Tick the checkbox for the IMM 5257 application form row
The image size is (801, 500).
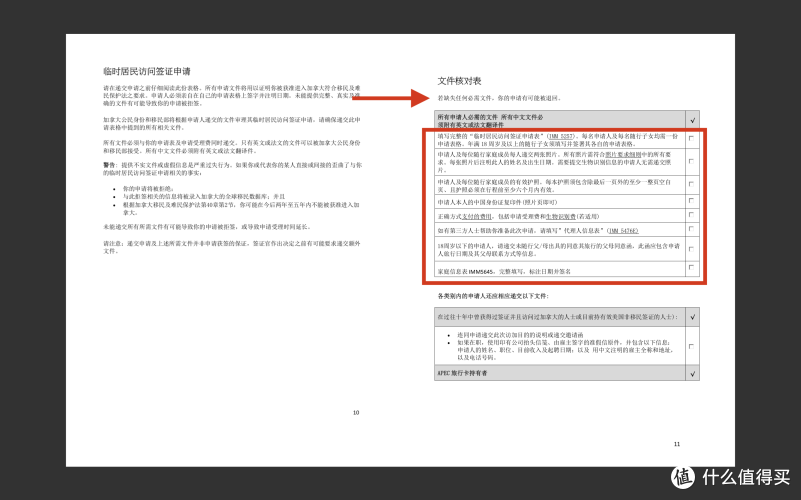(691, 138)
